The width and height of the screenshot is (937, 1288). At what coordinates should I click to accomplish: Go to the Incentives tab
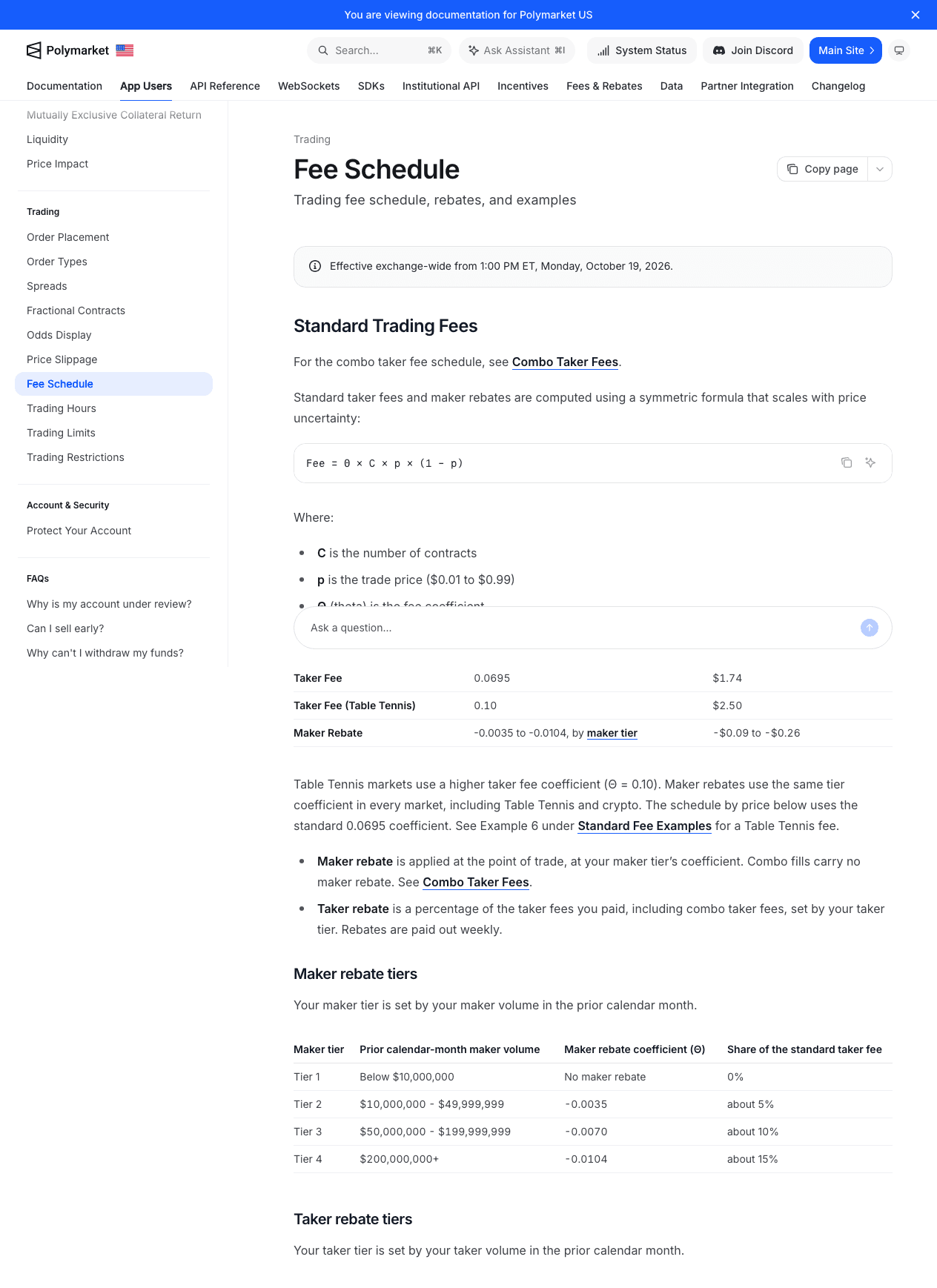click(523, 86)
